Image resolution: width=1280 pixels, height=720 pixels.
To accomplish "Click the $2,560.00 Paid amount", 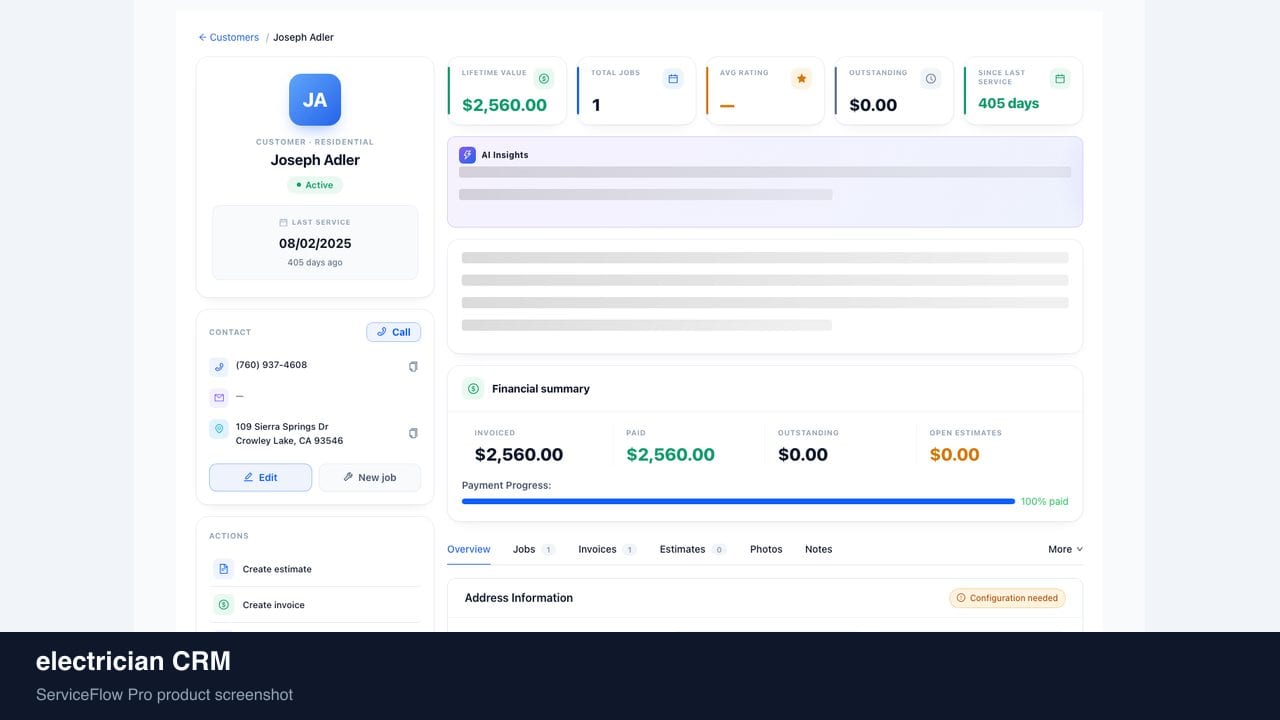I will tap(670, 454).
